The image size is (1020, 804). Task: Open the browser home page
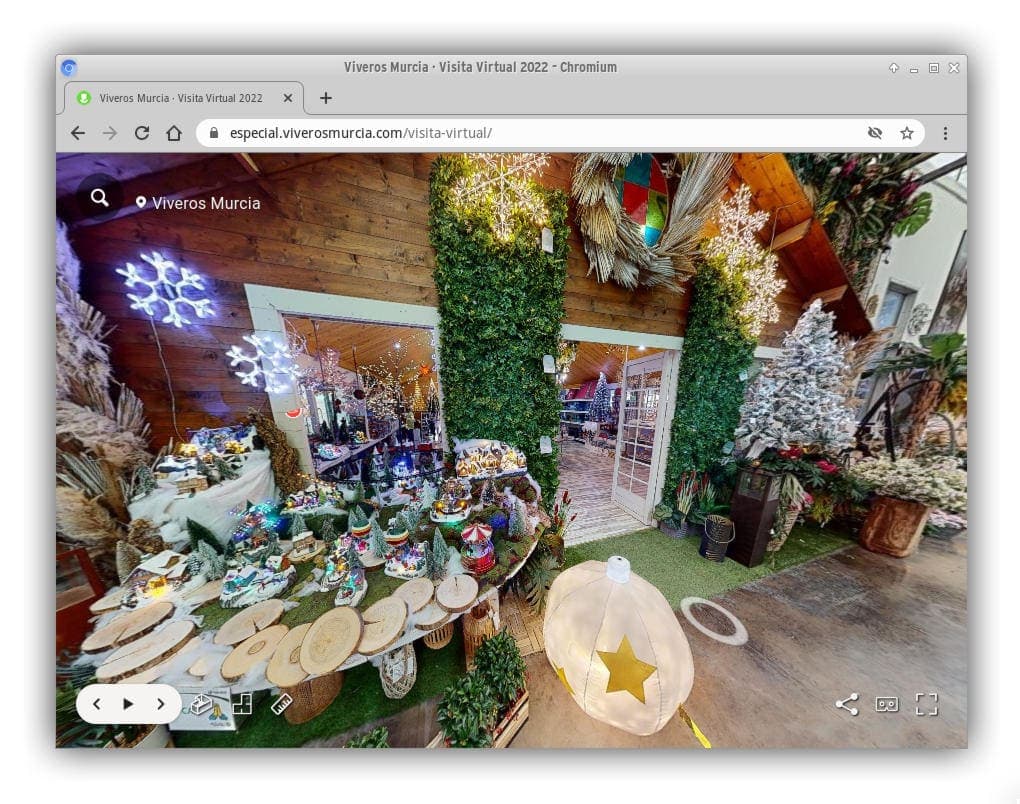[174, 133]
